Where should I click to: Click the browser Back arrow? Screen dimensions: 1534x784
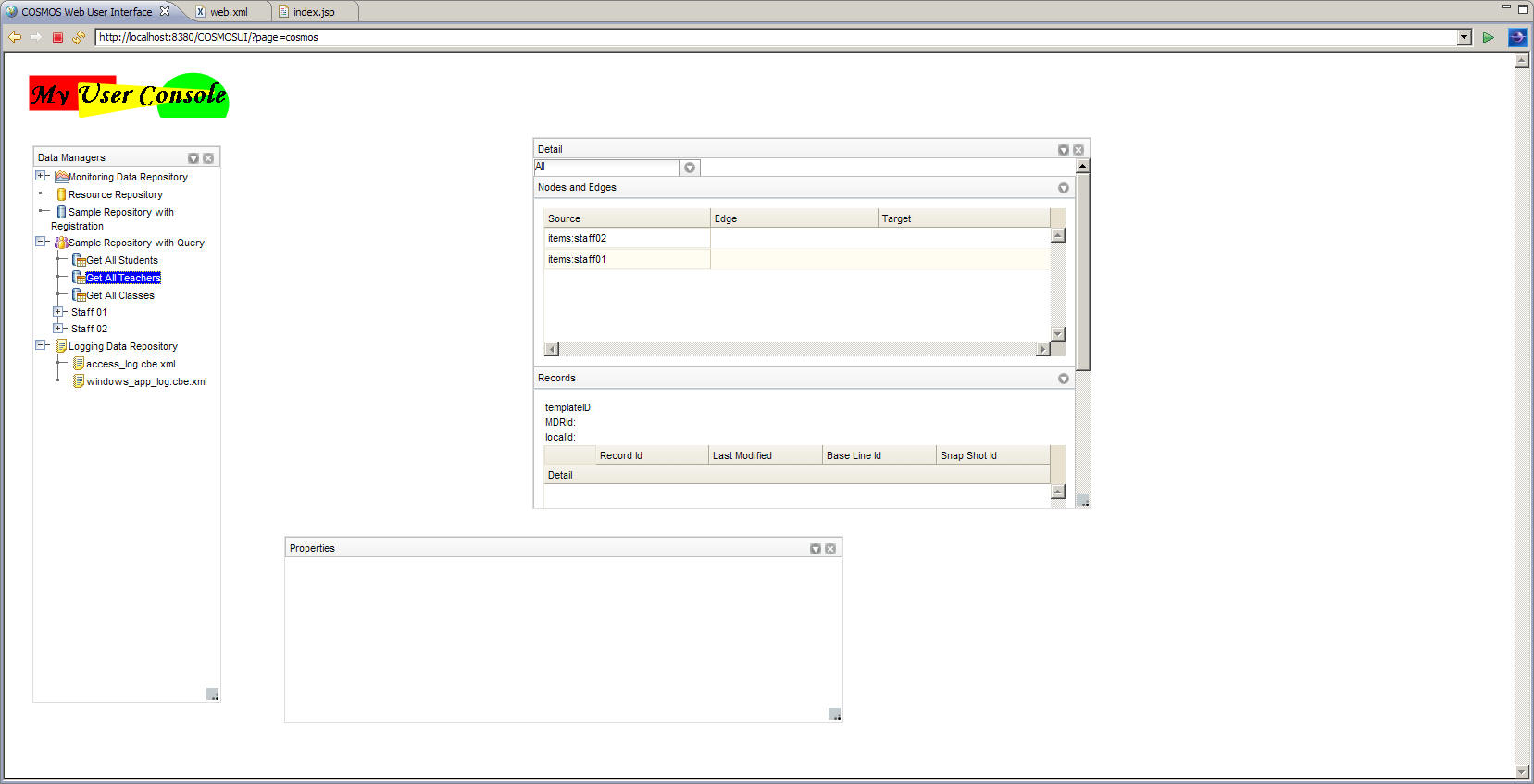pos(15,37)
